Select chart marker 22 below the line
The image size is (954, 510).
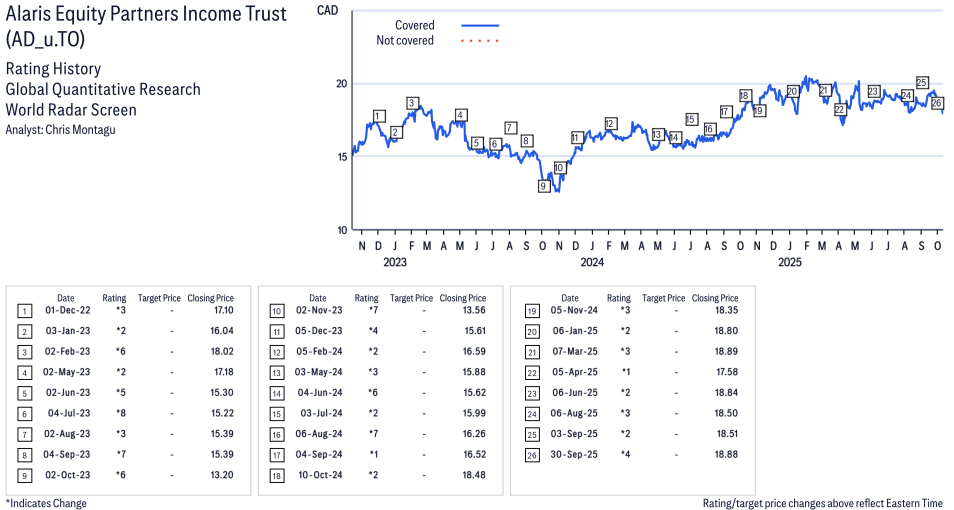(840, 109)
